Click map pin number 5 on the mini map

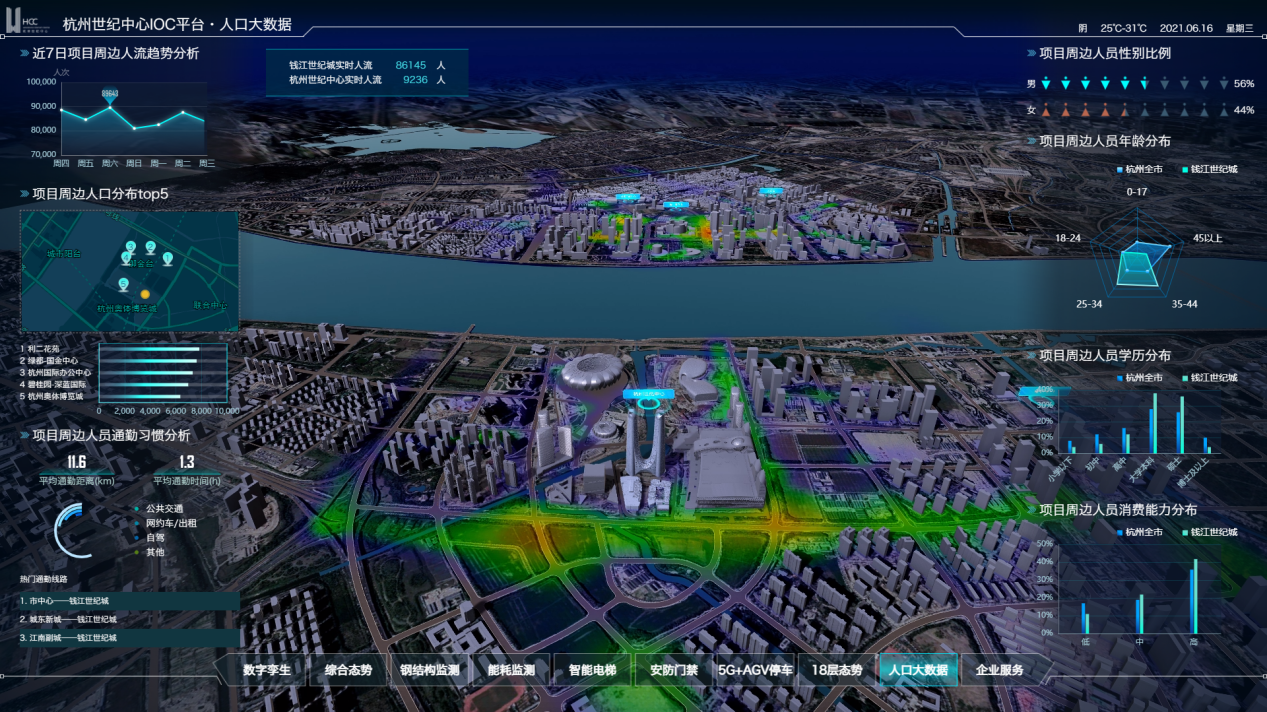click(x=124, y=285)
